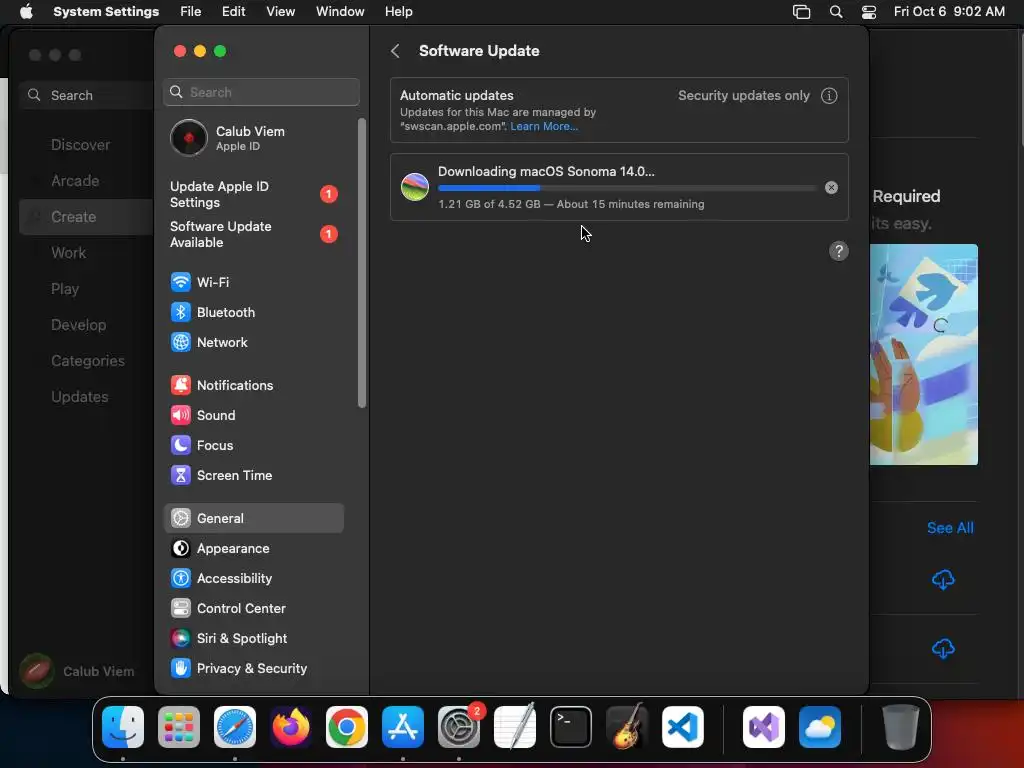
Task: Open Network settings
Action: click(x=253, y=342)
